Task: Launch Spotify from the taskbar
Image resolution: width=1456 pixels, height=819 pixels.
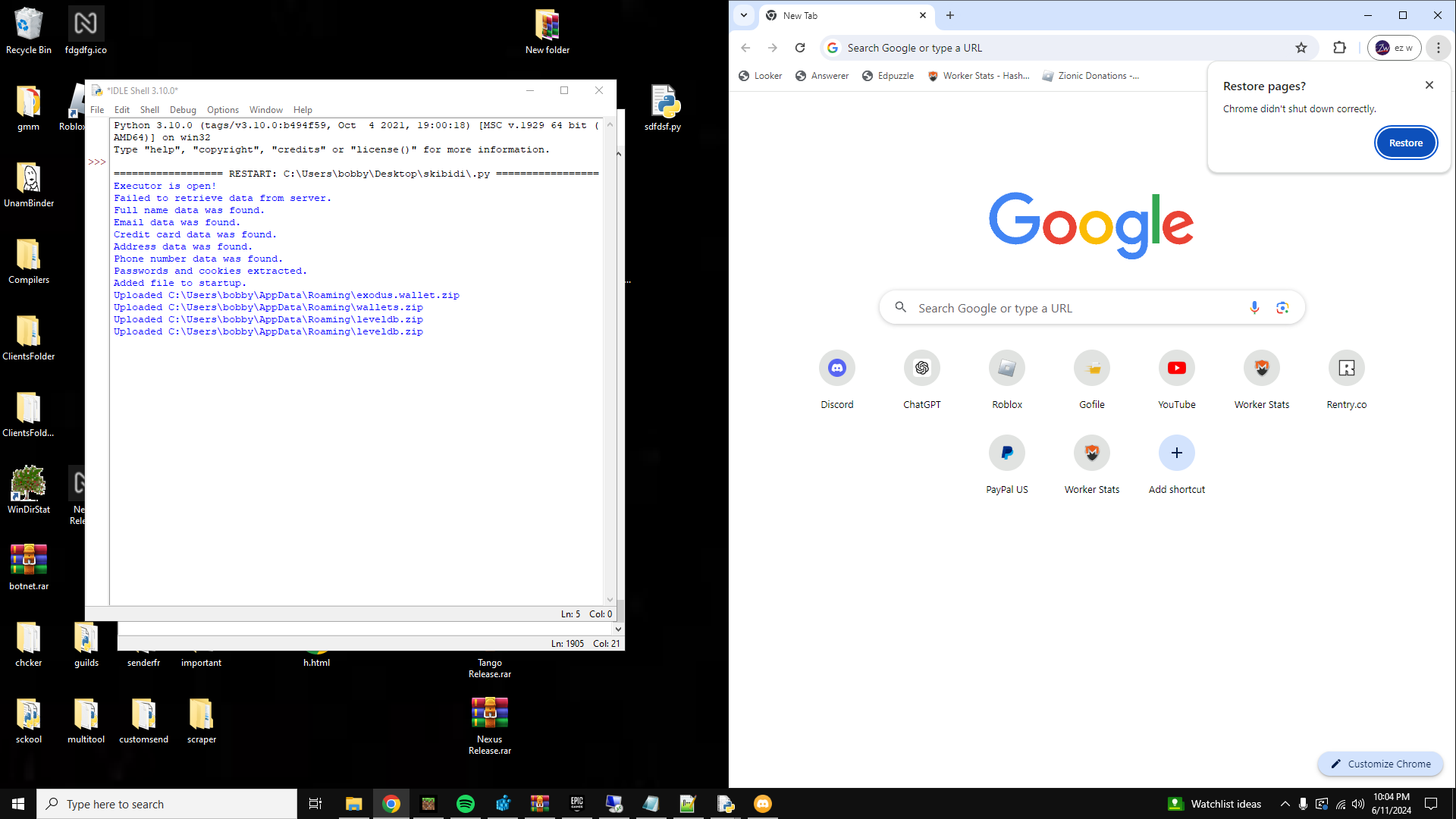Action: [x=466, y=804]
